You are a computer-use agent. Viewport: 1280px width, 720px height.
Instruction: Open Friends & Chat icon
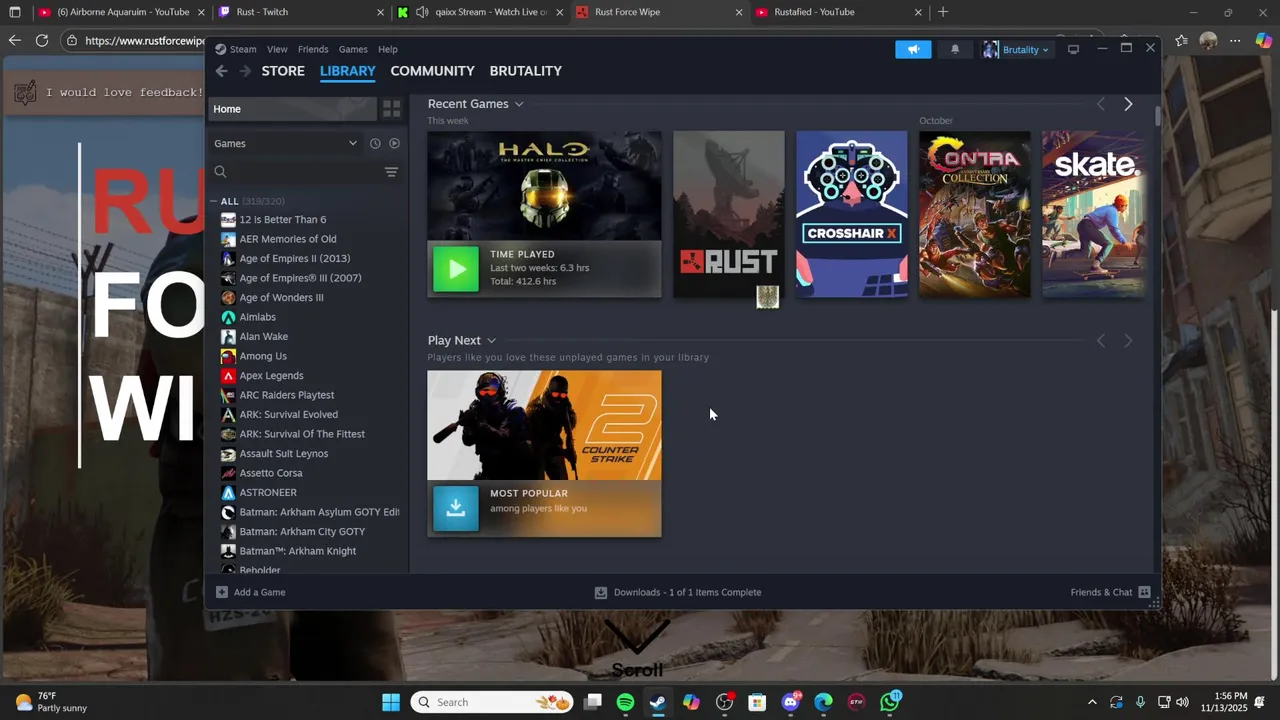(1144, 592)
